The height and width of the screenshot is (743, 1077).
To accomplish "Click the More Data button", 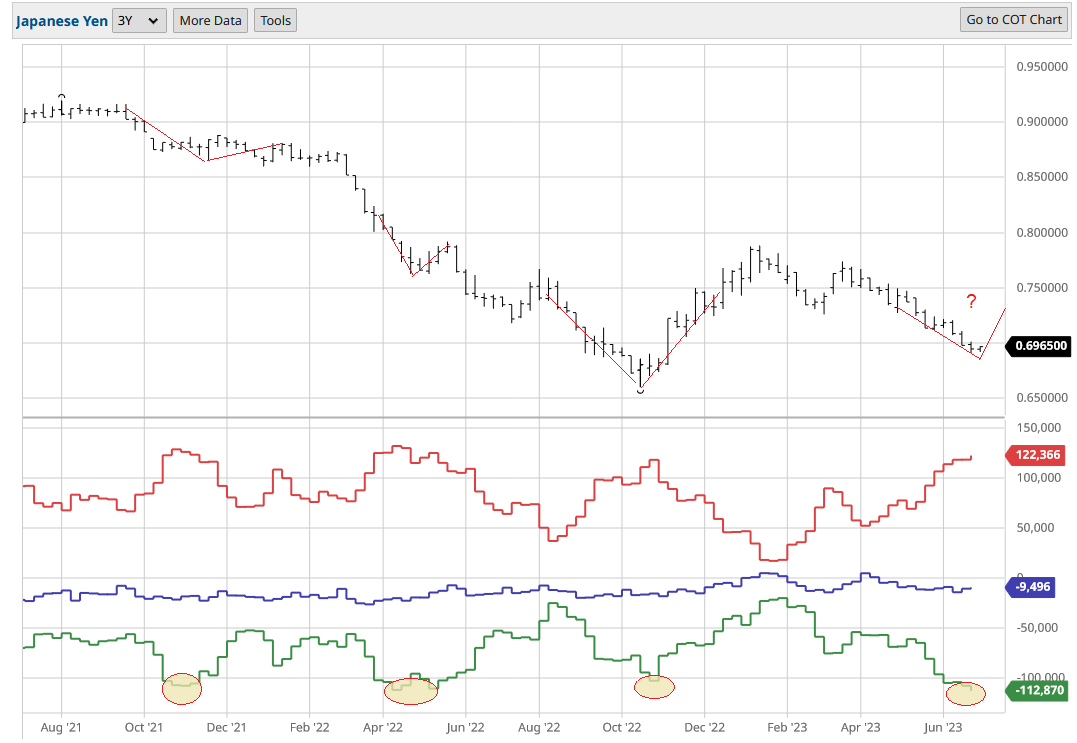I will click(210, 20).
